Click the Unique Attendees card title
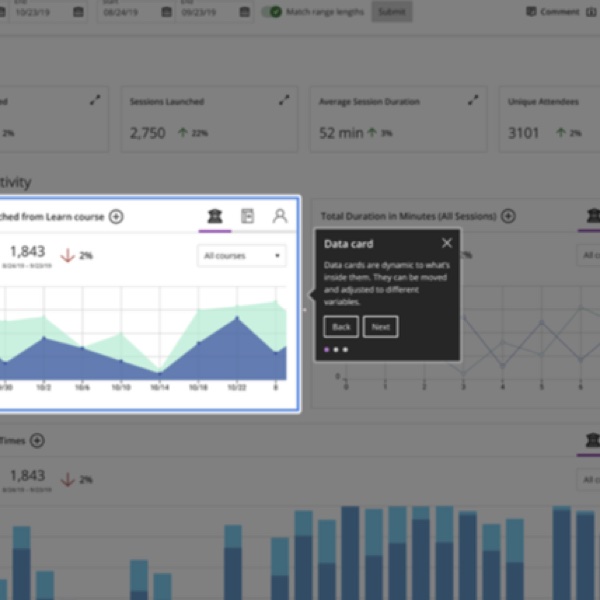This screenshot has height=600, width=600. tap(543, 102)
